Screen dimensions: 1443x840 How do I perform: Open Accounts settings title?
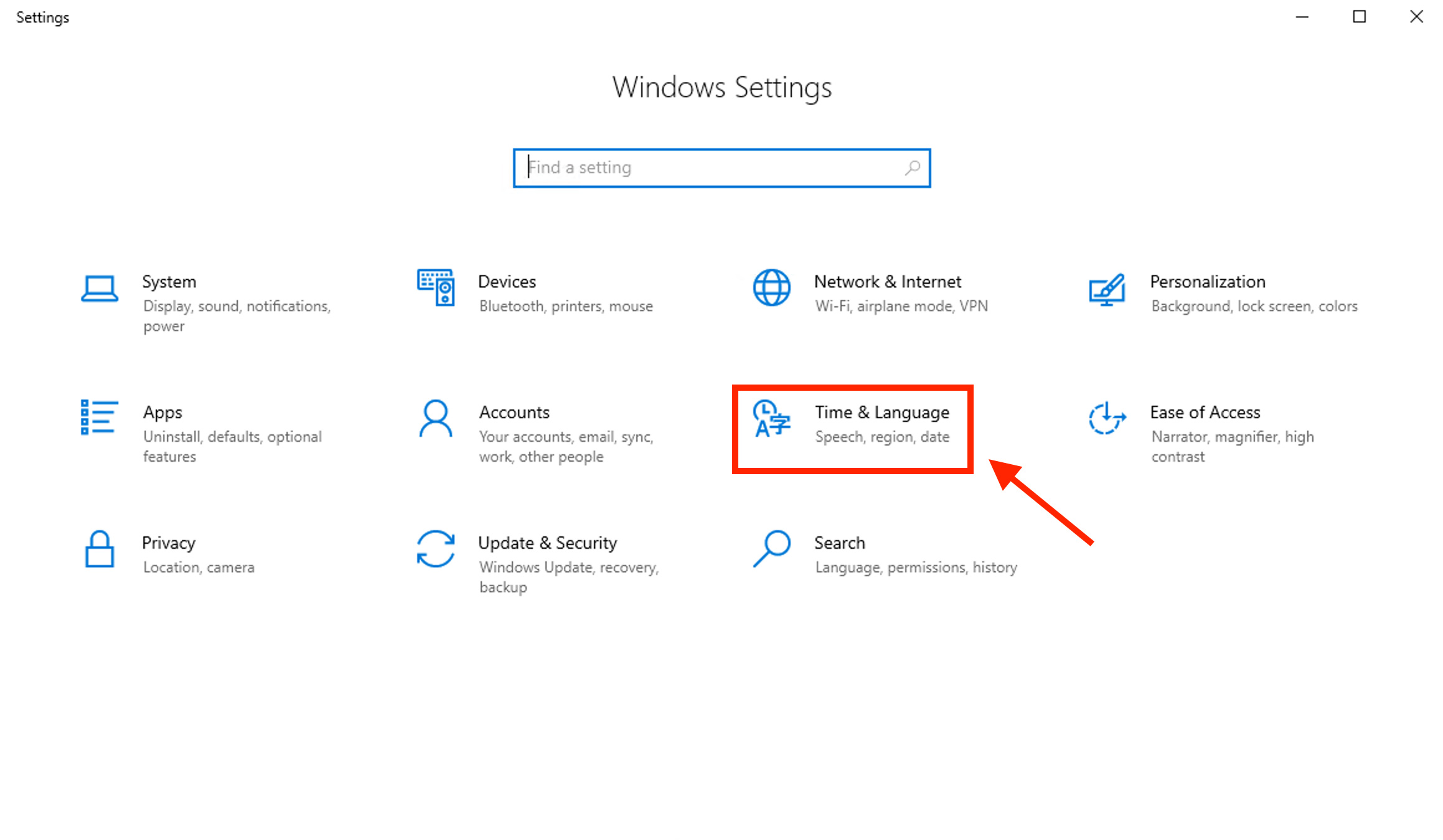(x=514, y=413)
